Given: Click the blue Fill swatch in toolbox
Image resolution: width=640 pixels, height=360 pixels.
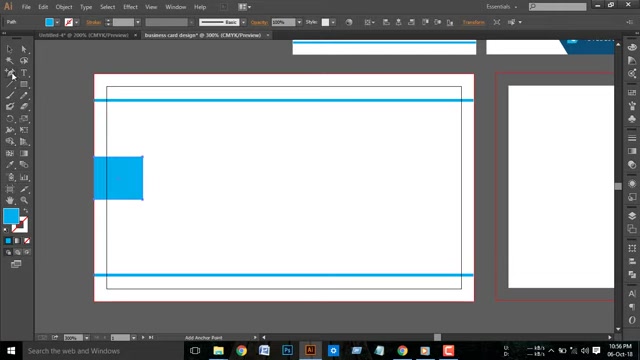Looking at the screenshot, I should click(x=11, y=216).
